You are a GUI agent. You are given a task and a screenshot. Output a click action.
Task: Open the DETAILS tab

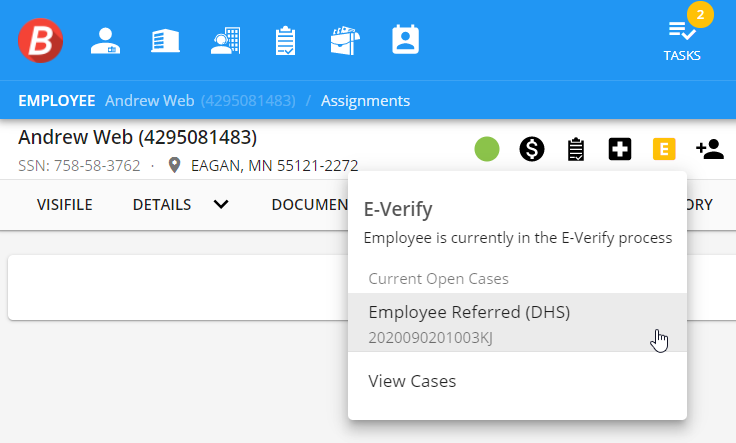(x=162, y=205)
